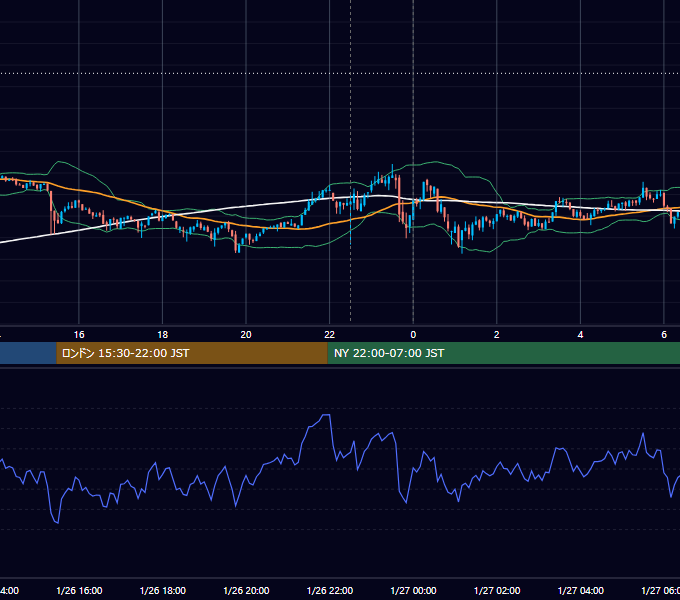This screenshot has height=600, width=680.
Task: Click the 1/27 02:00 label on the lower axis
Action: coord(497,590)
